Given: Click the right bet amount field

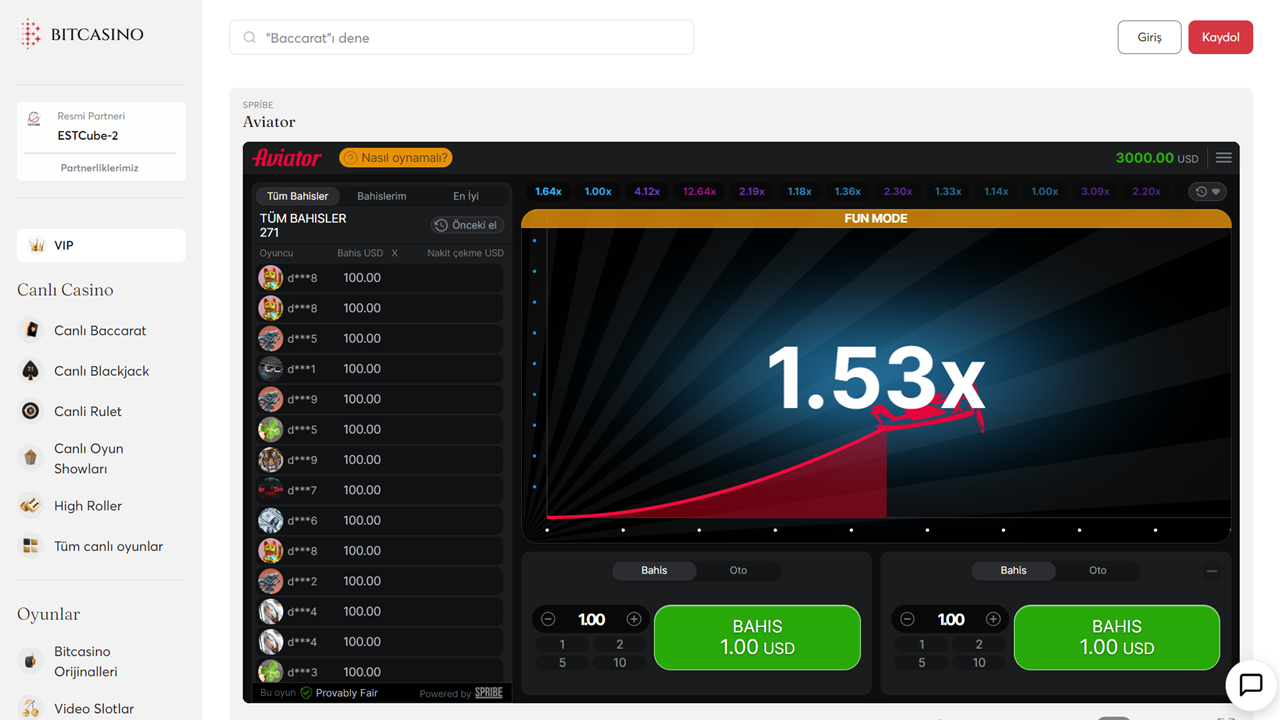Looking at the screenshot, I should tap(950, 619).
